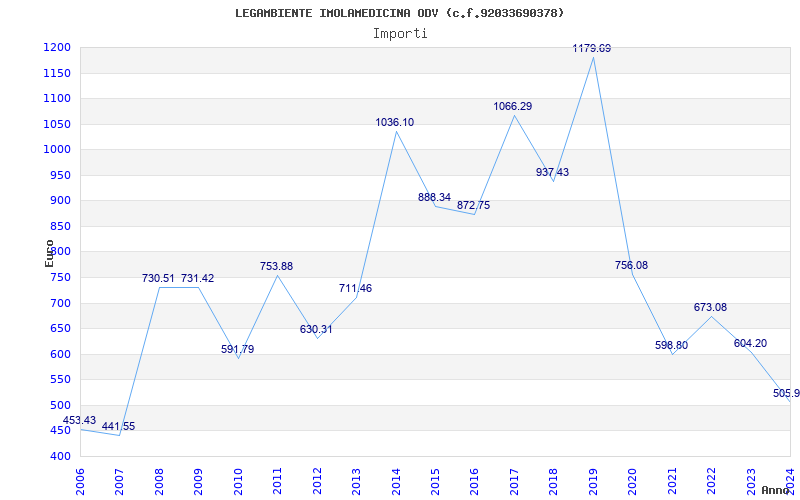The height and width of the screenshot is (500, 800).
Task: Click the y-axis value 450
Action: click(60, 431)
